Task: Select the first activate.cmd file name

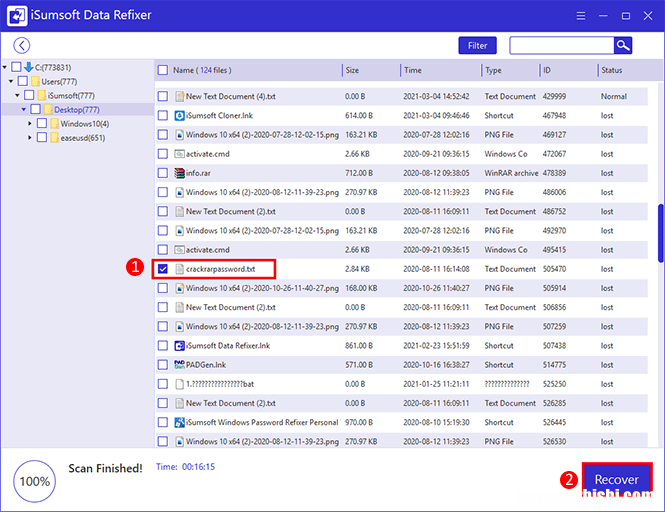Action: (208, 154)
